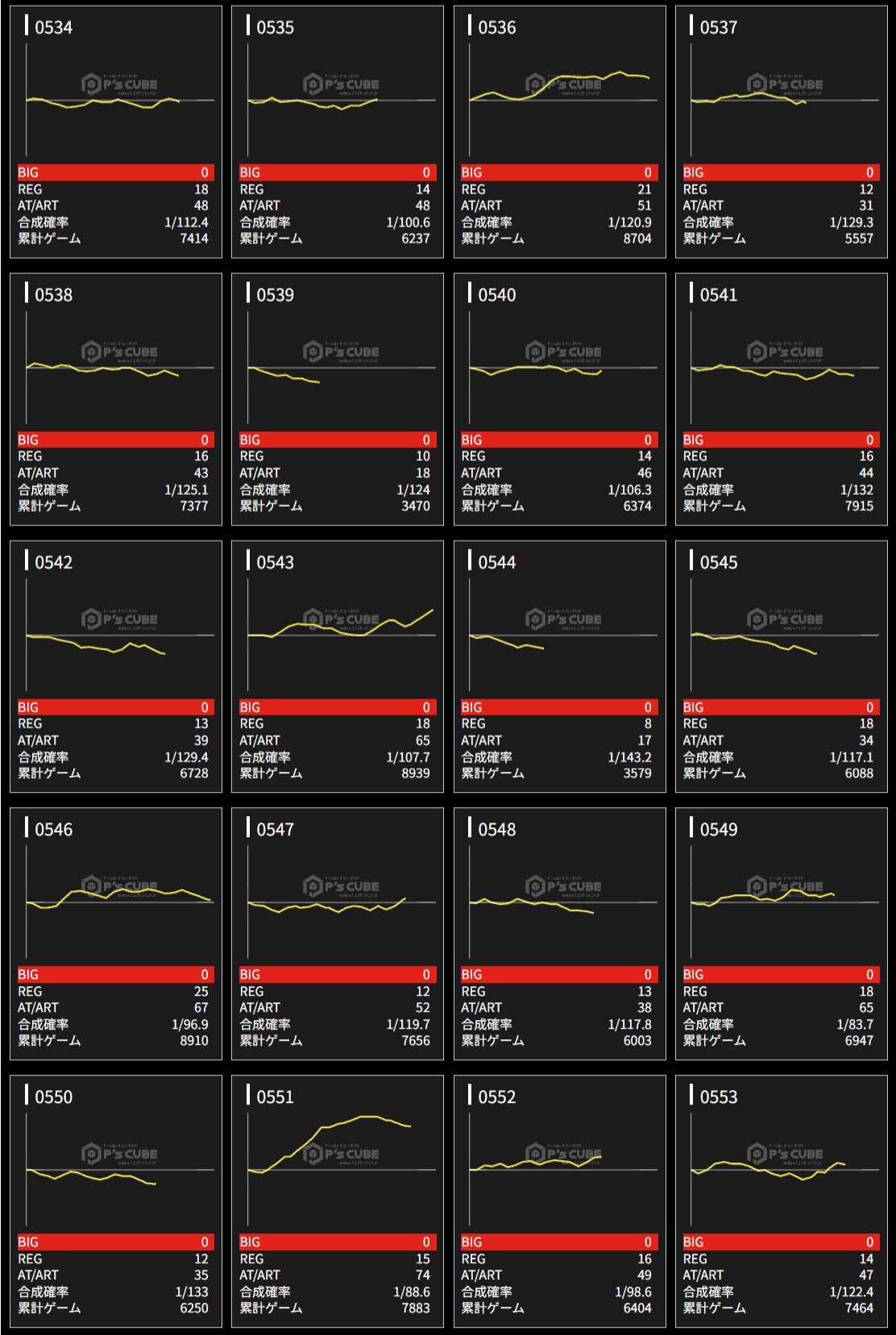Select machine 0548 graph area
Screen dimensions: 896x1335
coord(559,902)
